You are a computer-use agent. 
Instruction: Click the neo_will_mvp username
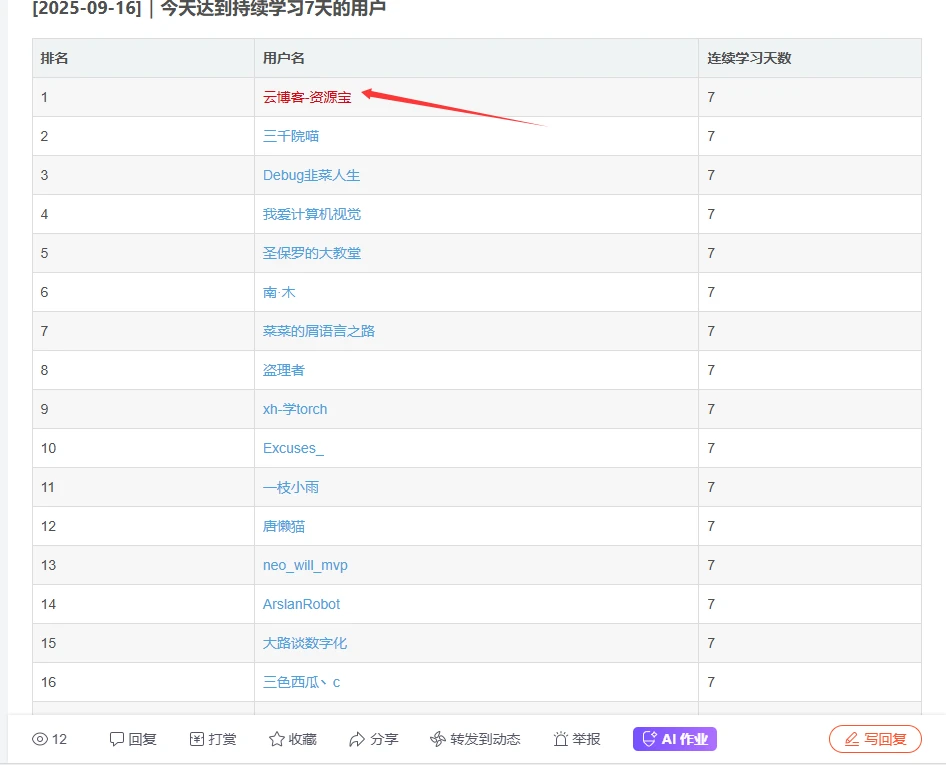[x=305, y=565]
